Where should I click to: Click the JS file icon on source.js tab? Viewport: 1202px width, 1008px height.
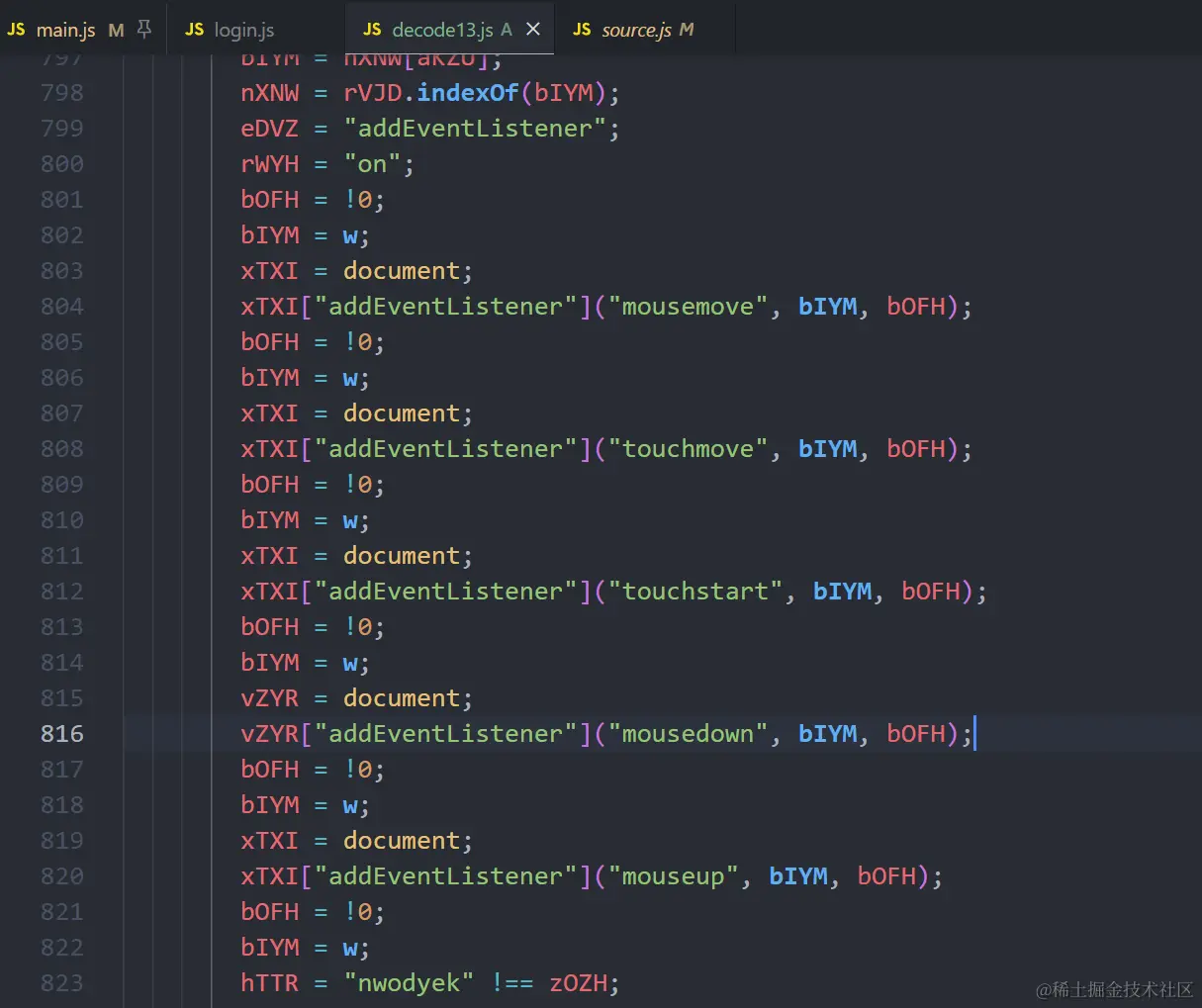click(582, 30)
